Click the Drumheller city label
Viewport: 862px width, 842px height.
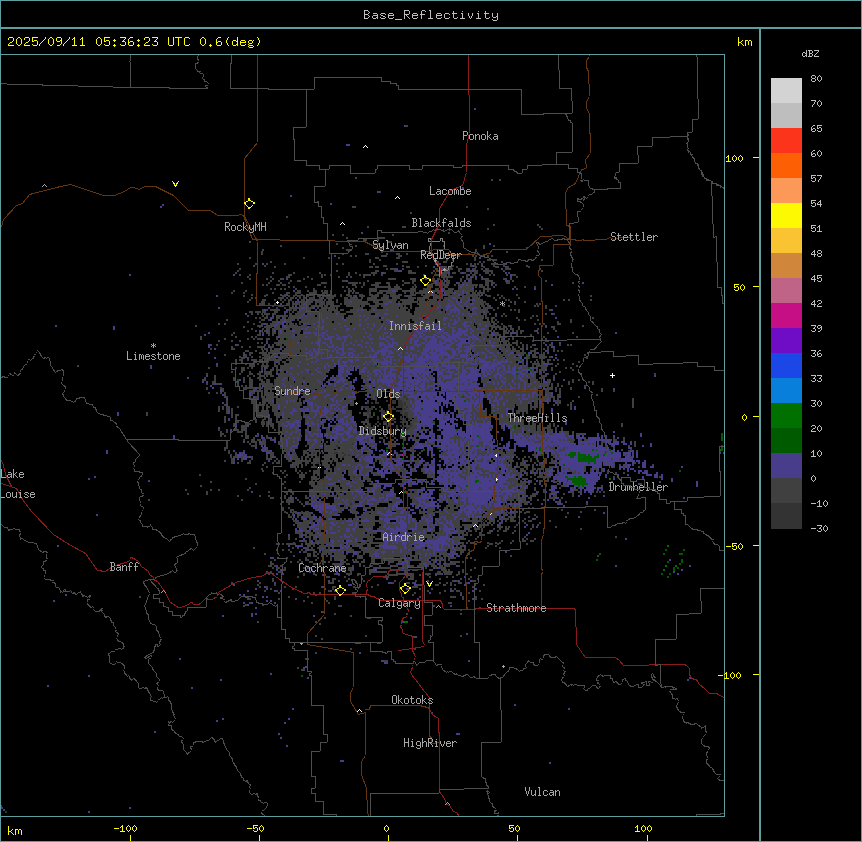pos(638,487)
